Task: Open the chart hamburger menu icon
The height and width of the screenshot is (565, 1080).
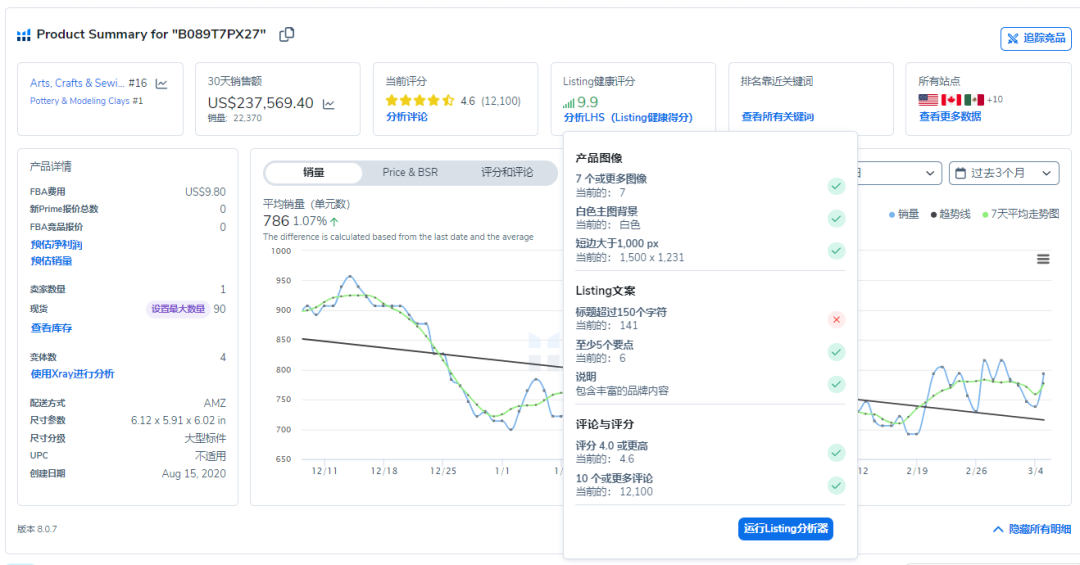Action: pos(1043,259)
